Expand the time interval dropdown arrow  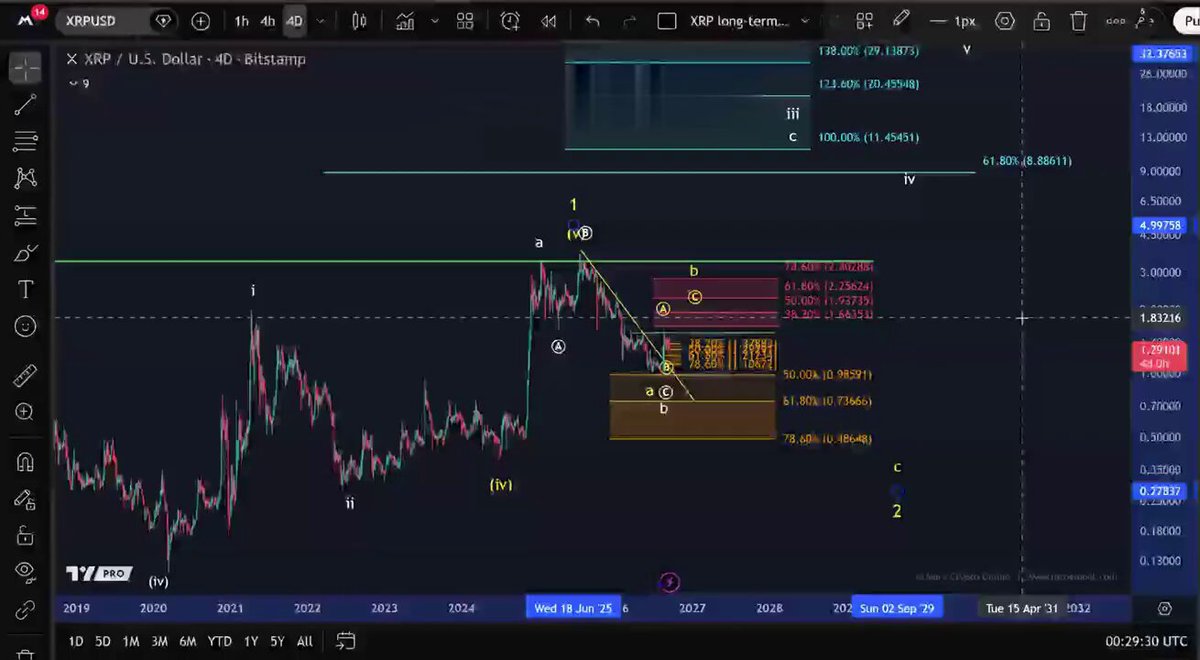coord(320,21)
